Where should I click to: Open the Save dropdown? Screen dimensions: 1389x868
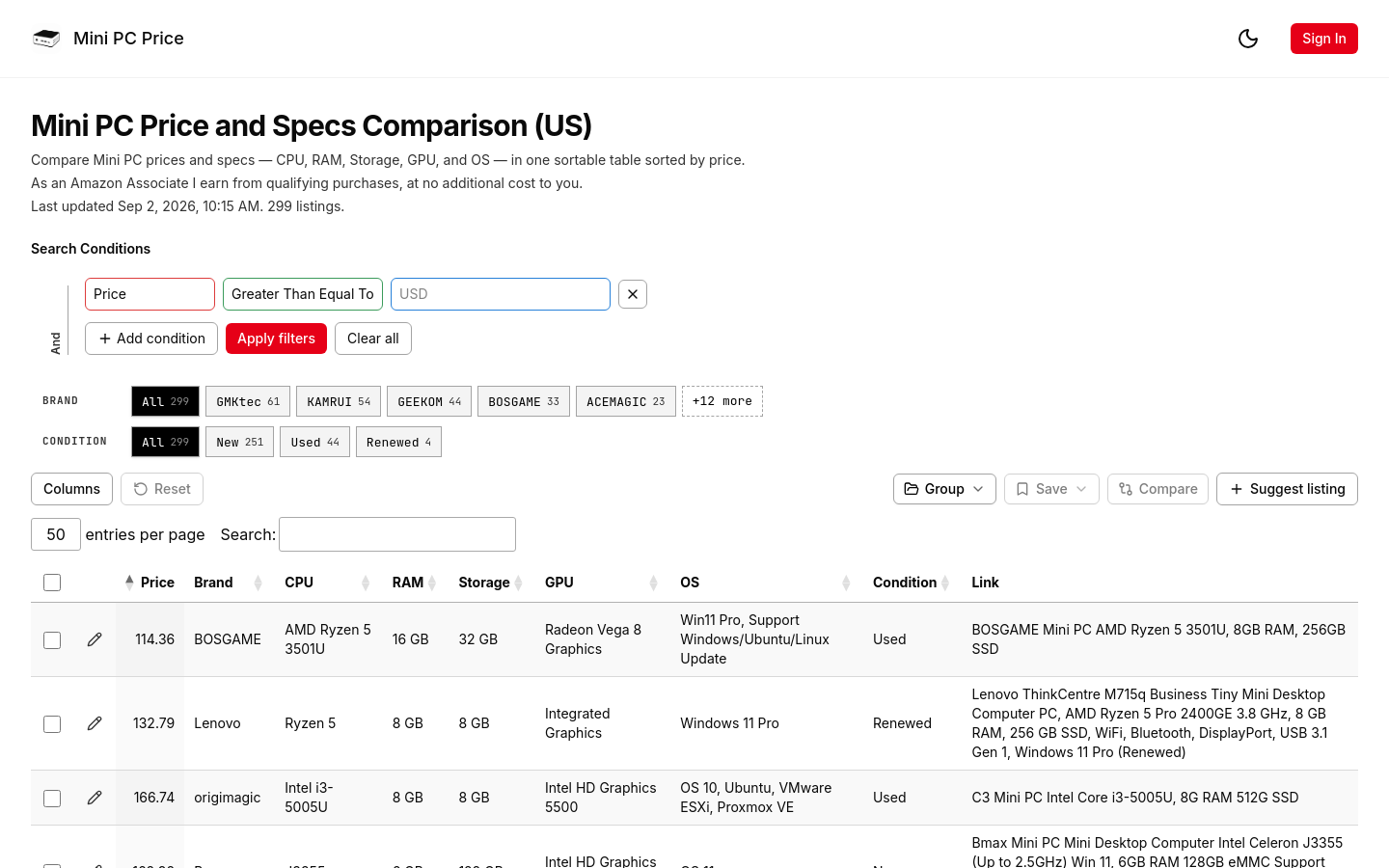[1051, 489]
